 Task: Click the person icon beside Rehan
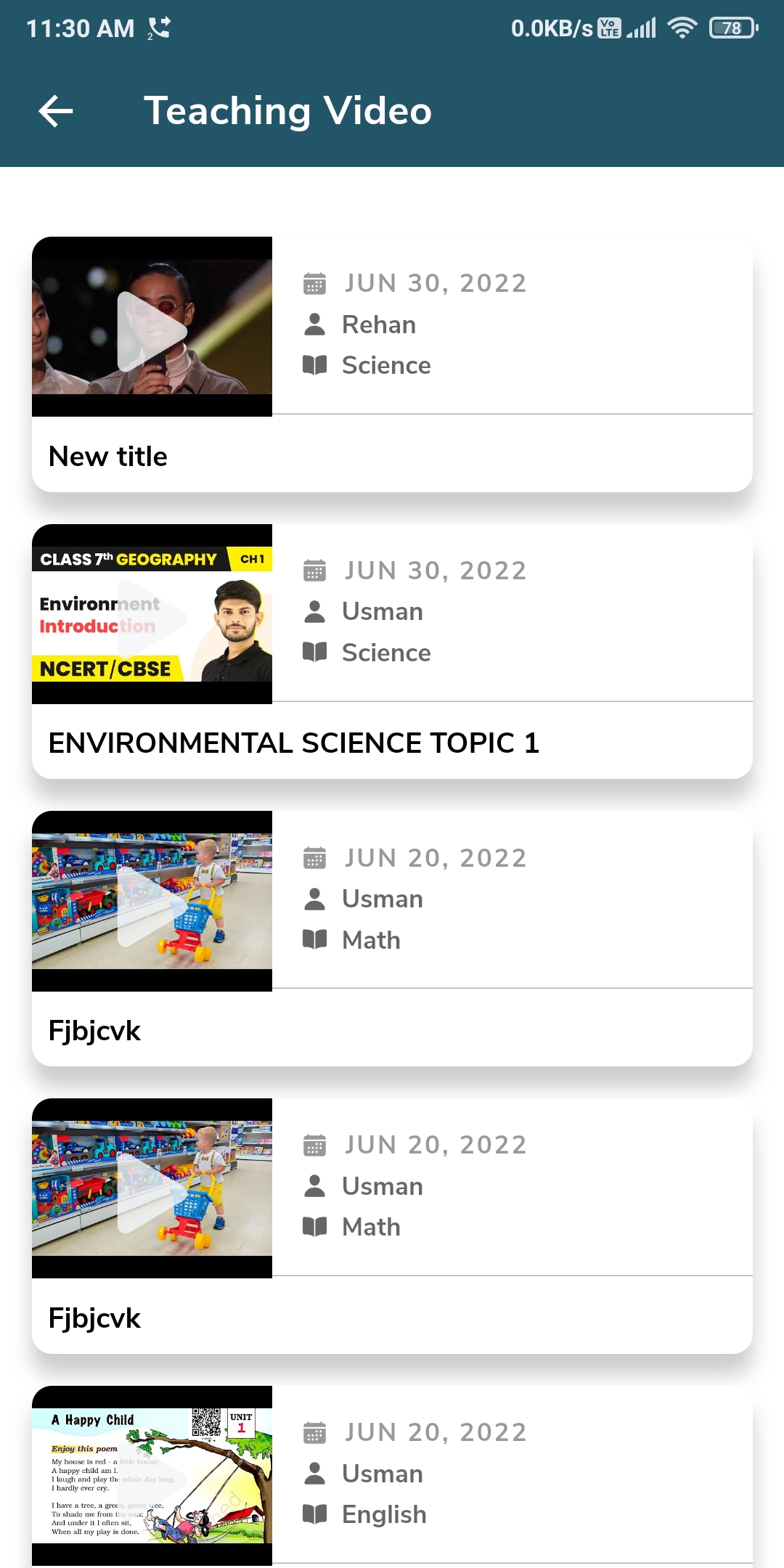314,324
